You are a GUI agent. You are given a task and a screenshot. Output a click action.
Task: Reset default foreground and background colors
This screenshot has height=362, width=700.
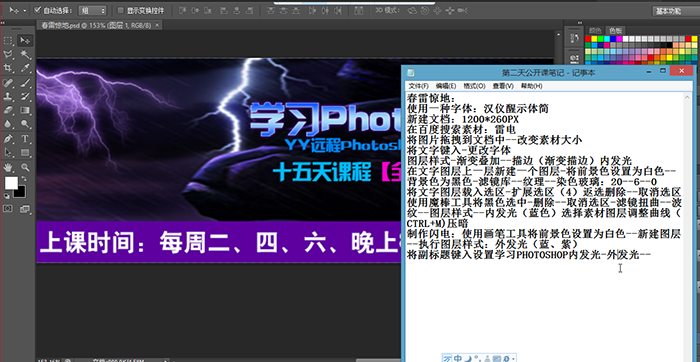7,196
